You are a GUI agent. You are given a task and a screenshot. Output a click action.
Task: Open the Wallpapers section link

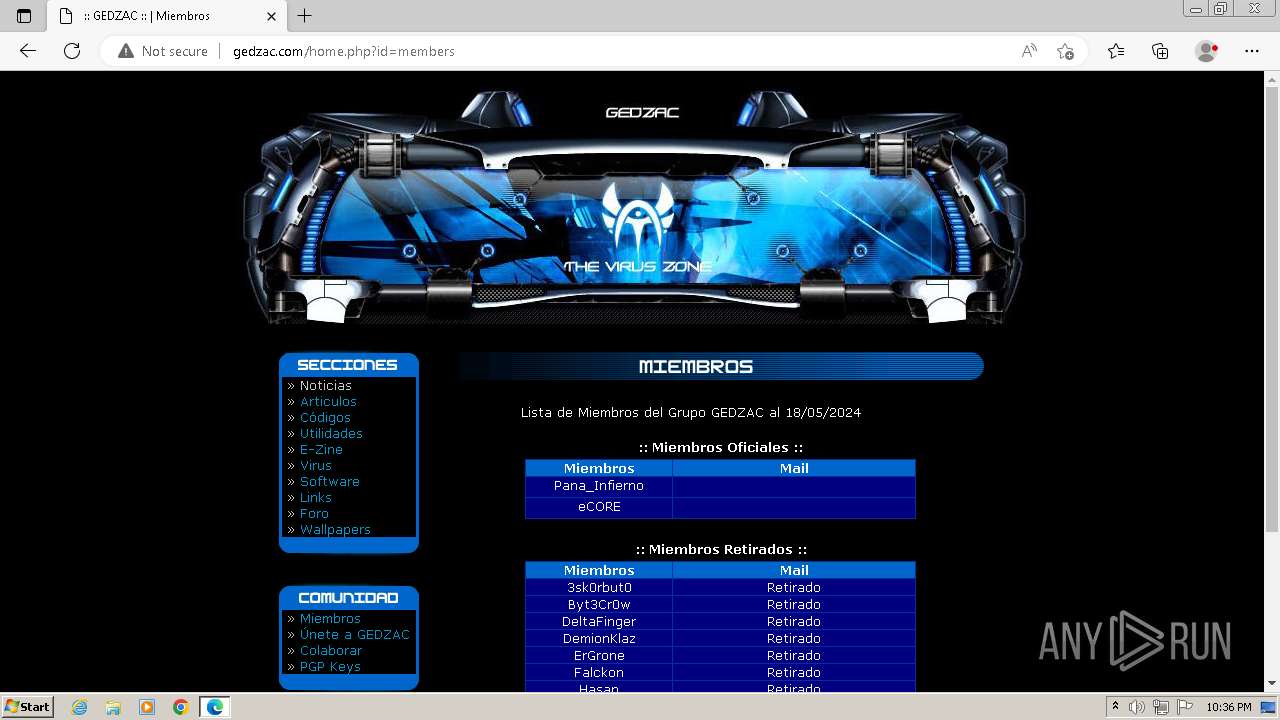click(335, 529)
